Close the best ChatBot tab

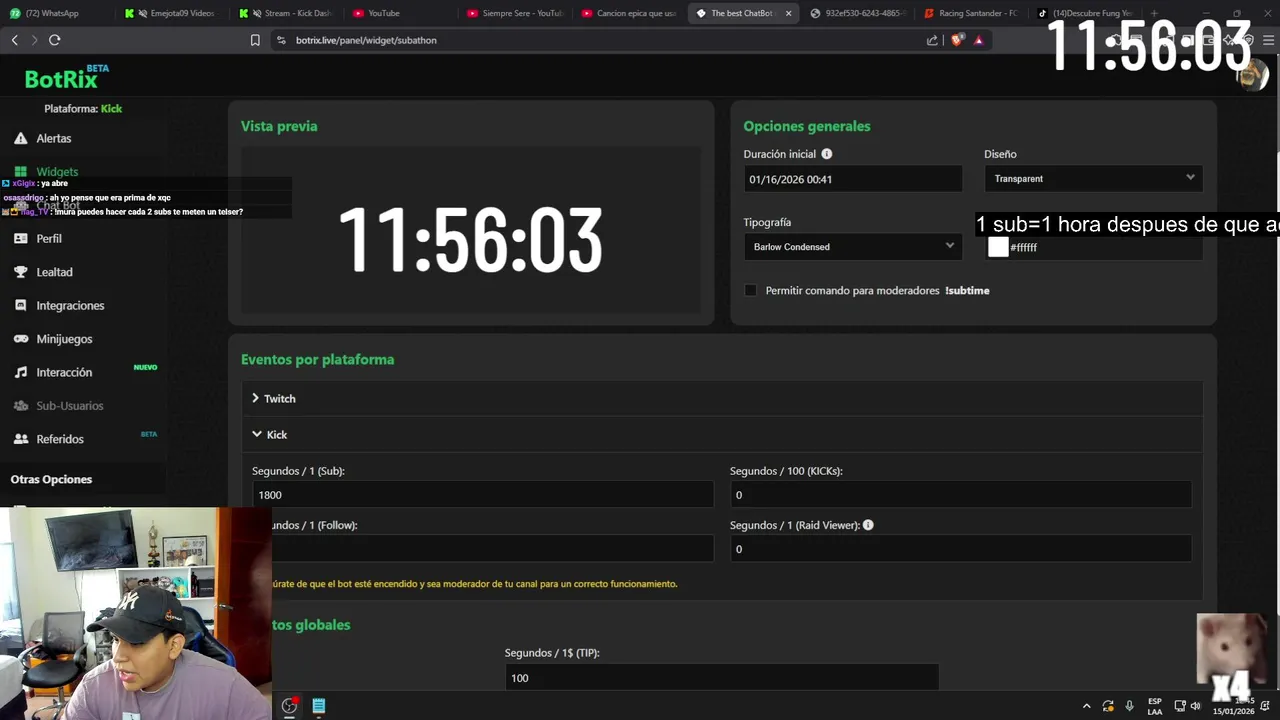coord(788,13)
